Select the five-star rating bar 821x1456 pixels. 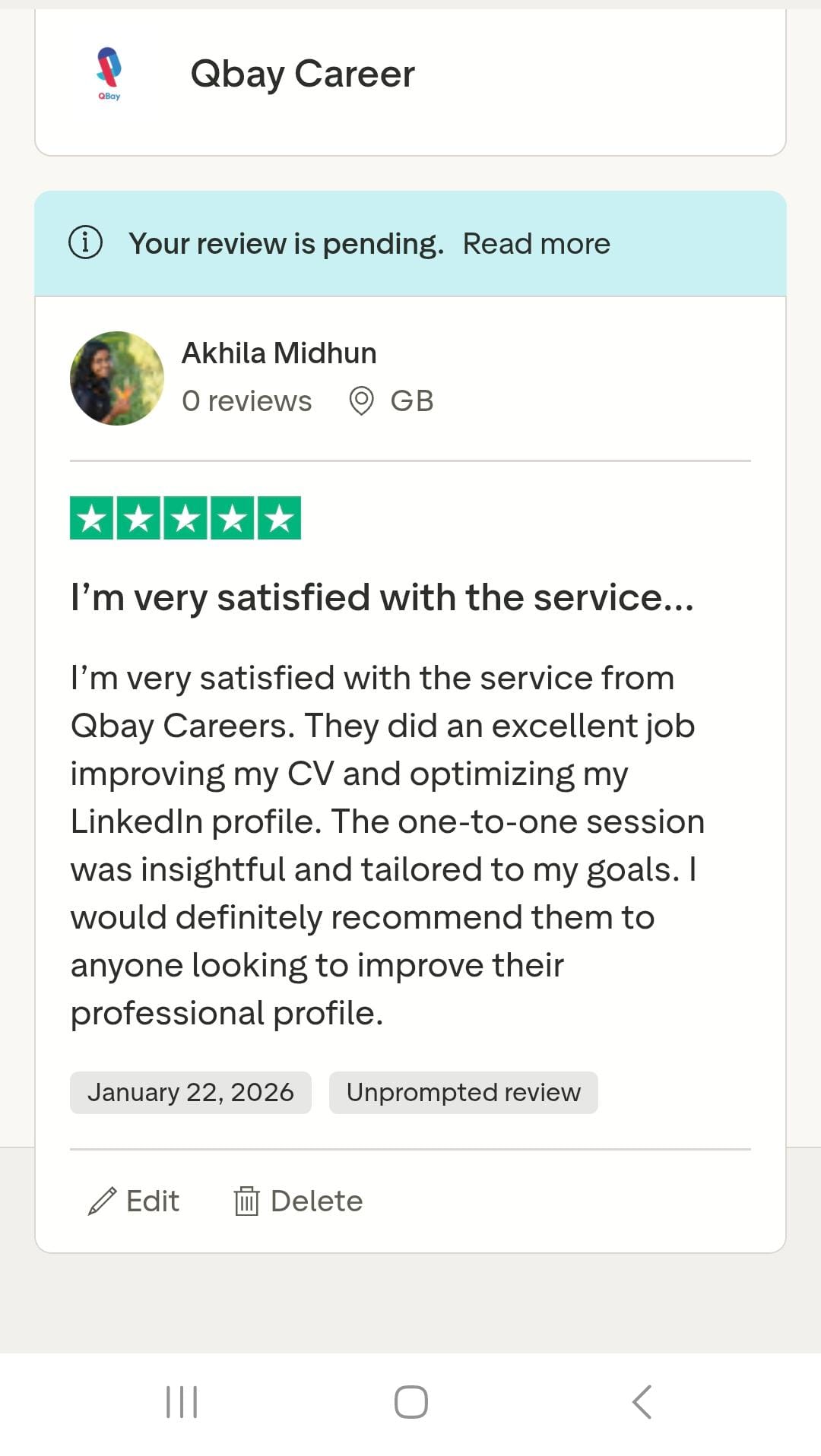click(x=185, y=518)
